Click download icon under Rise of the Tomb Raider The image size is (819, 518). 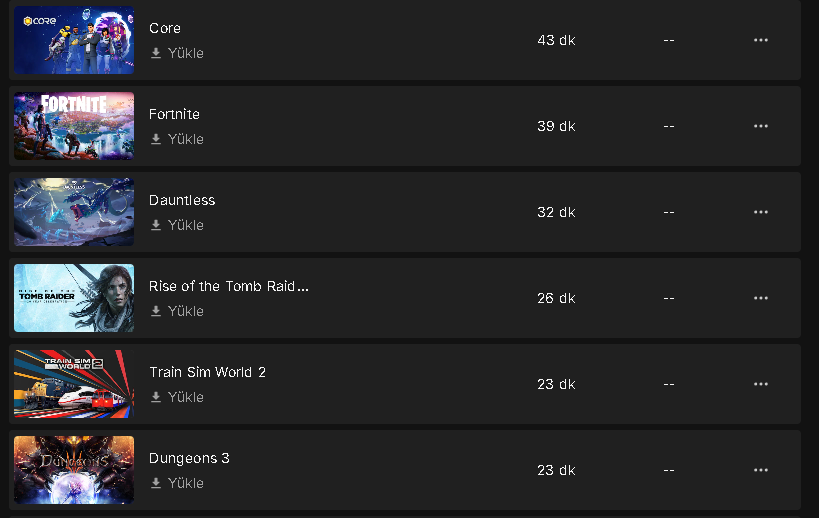click(x=156, y=311)
